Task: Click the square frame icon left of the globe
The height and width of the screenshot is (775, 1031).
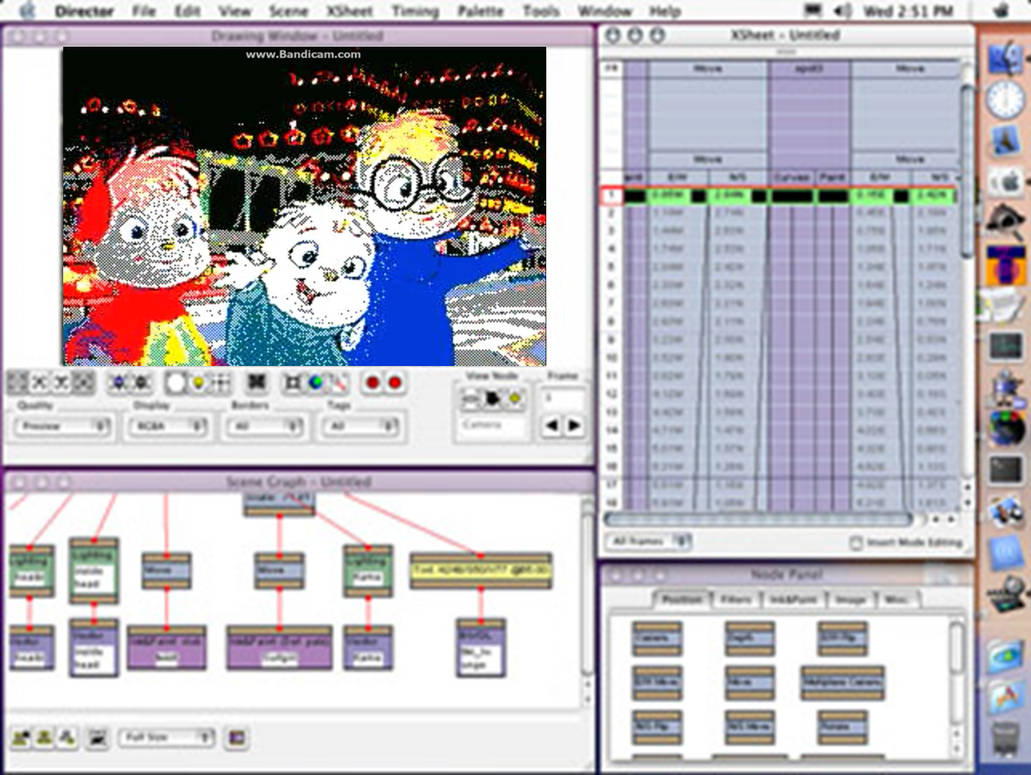Action: click(293, 383)
